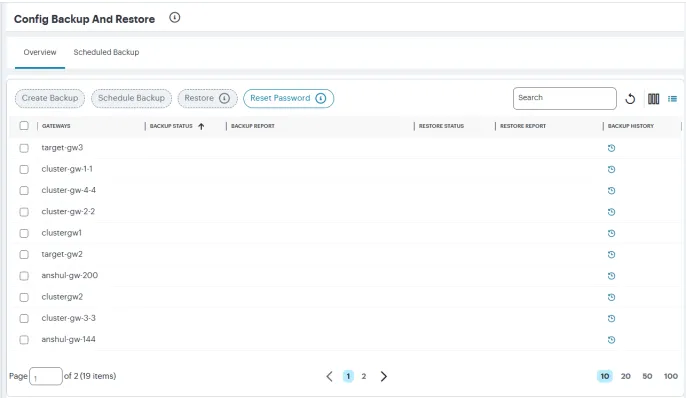Switch to the Overview tab

pyautogui.click(x=40, y=52)
